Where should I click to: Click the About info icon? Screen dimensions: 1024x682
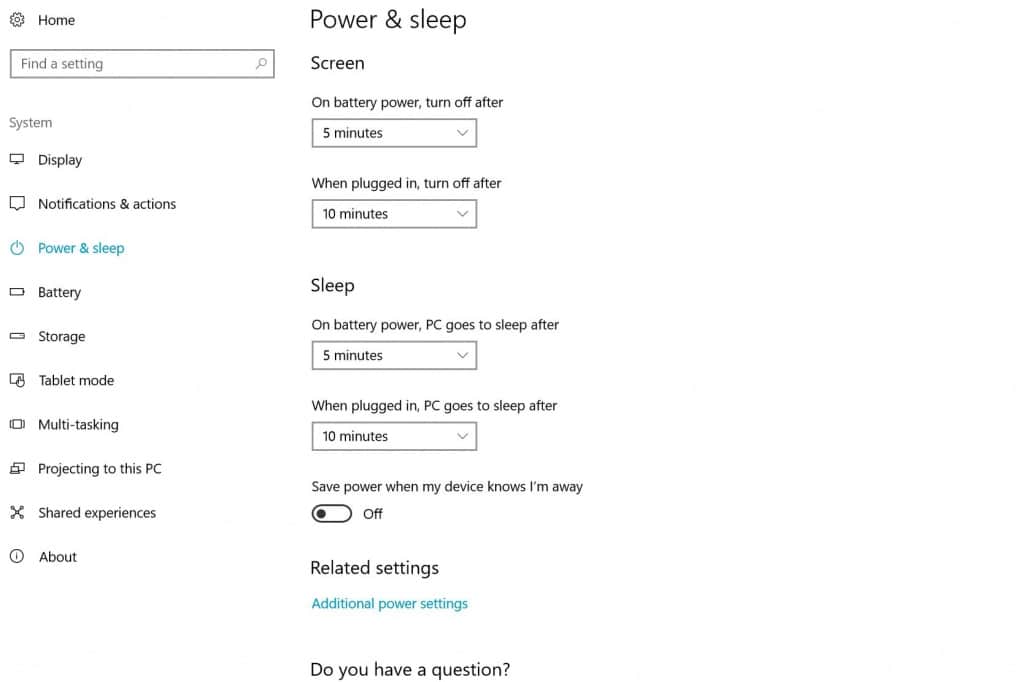17,557
